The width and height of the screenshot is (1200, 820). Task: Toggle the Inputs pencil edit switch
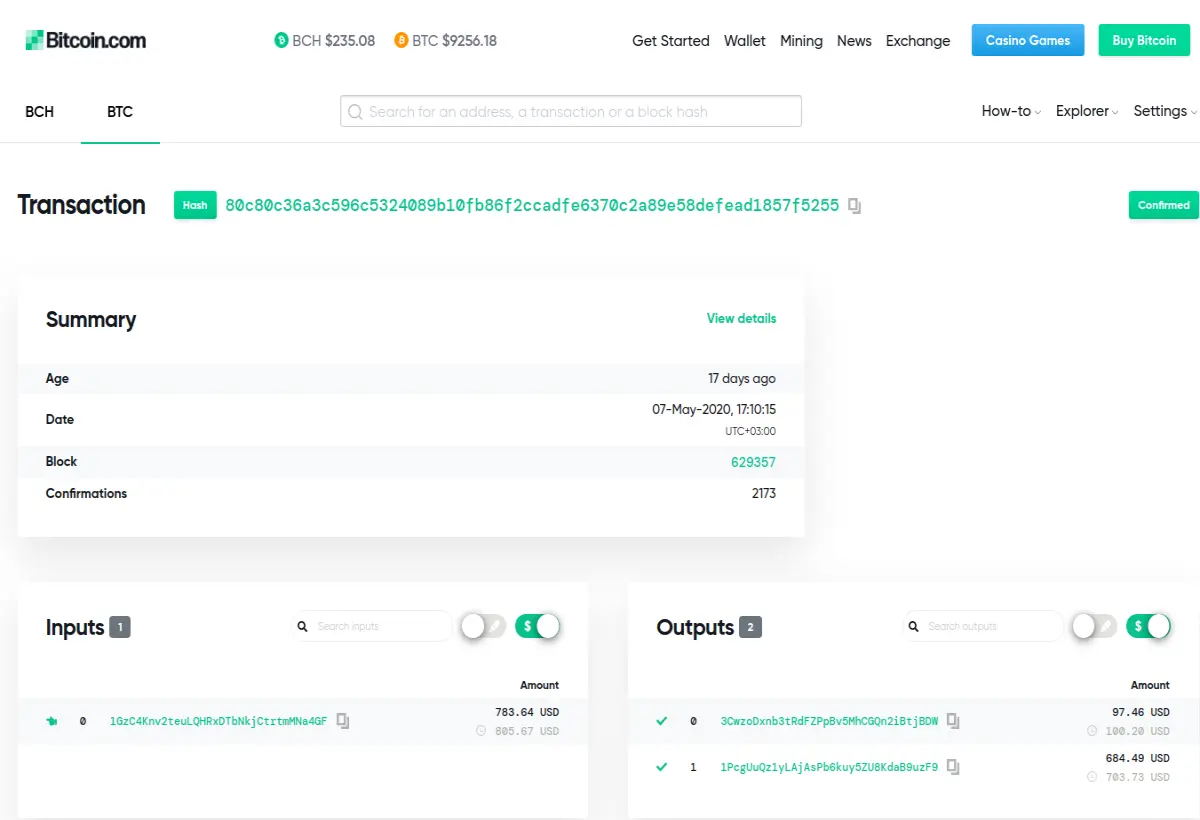483,626
